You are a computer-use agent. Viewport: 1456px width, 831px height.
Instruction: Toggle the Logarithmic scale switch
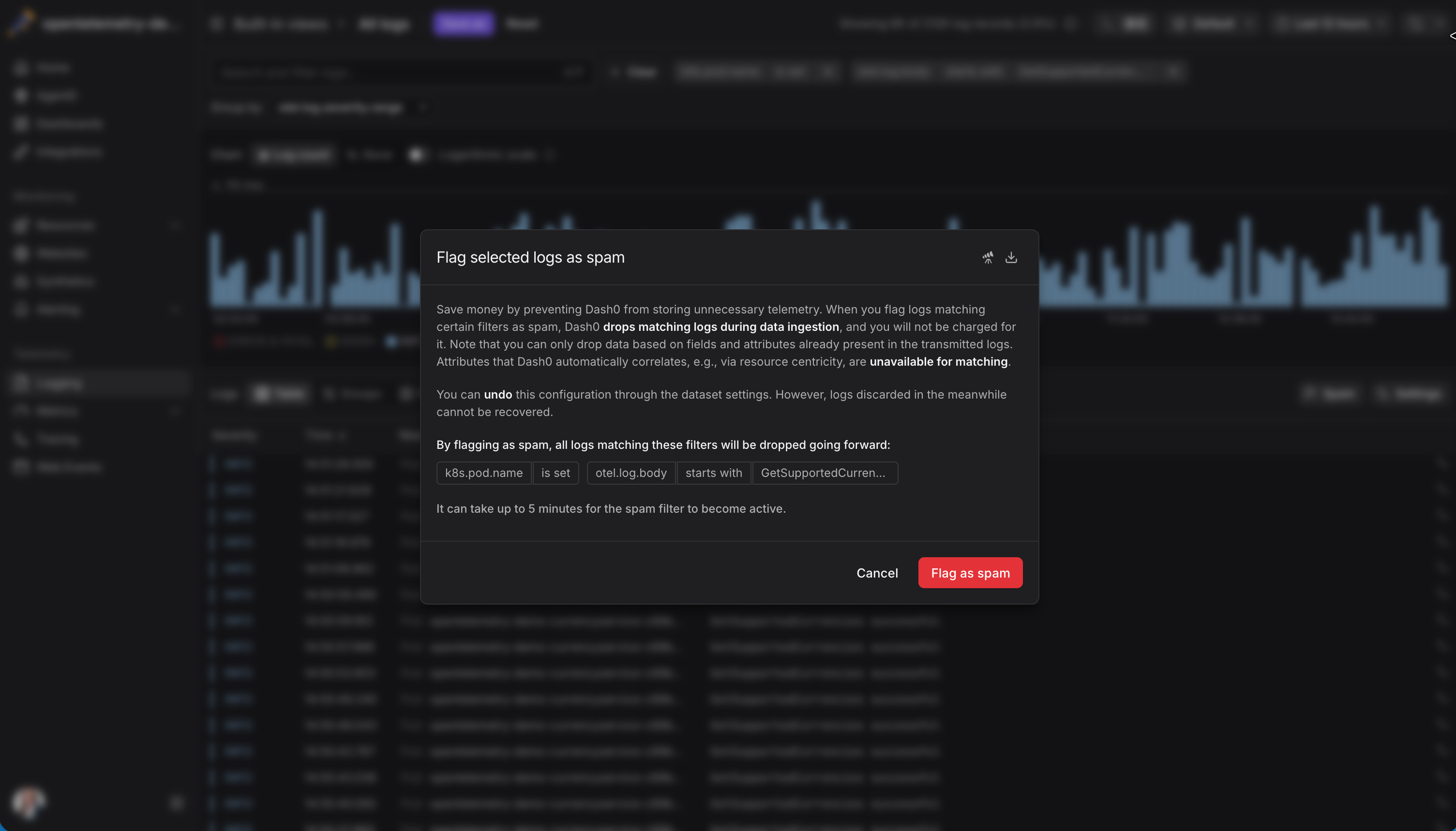coord(418,155)
